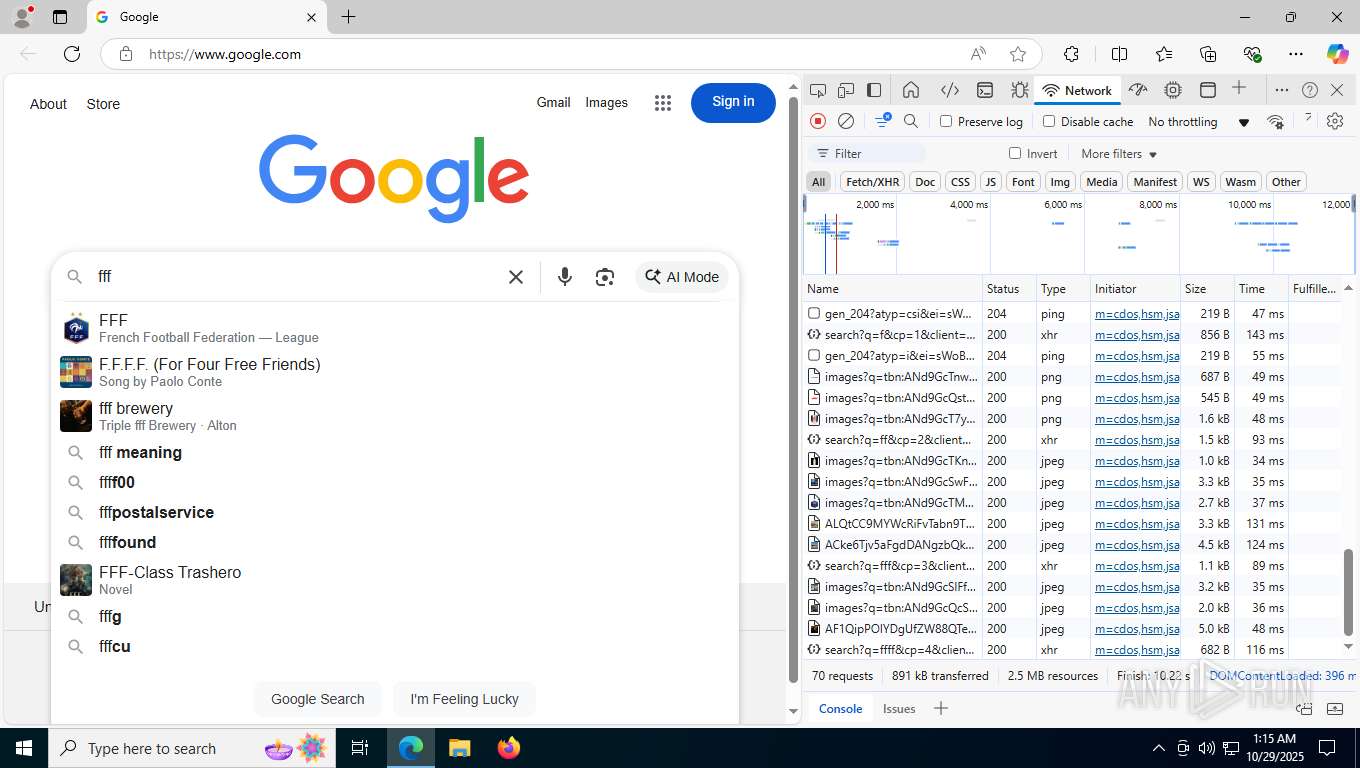Switch to the Console drawer tab
The width and height of the screenshot is (1360, 768).
click(840, 708)
